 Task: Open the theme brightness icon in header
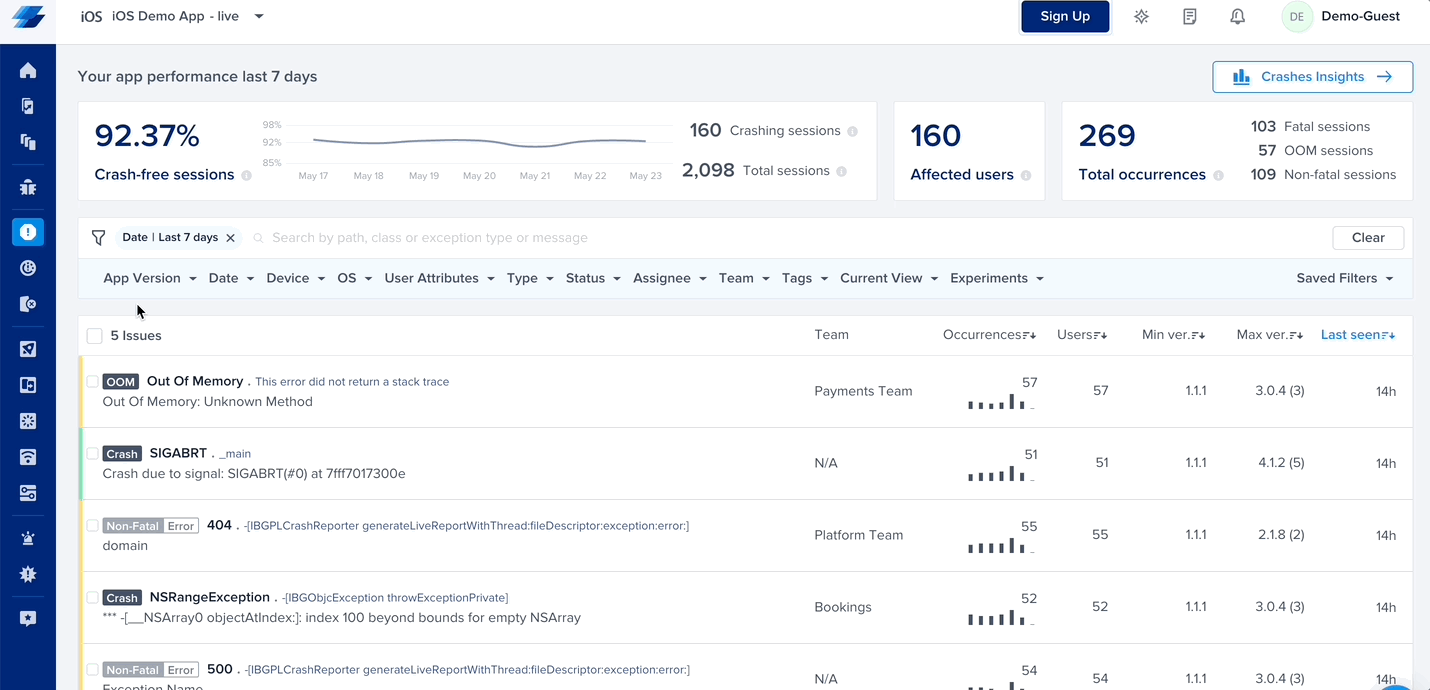1141,17
